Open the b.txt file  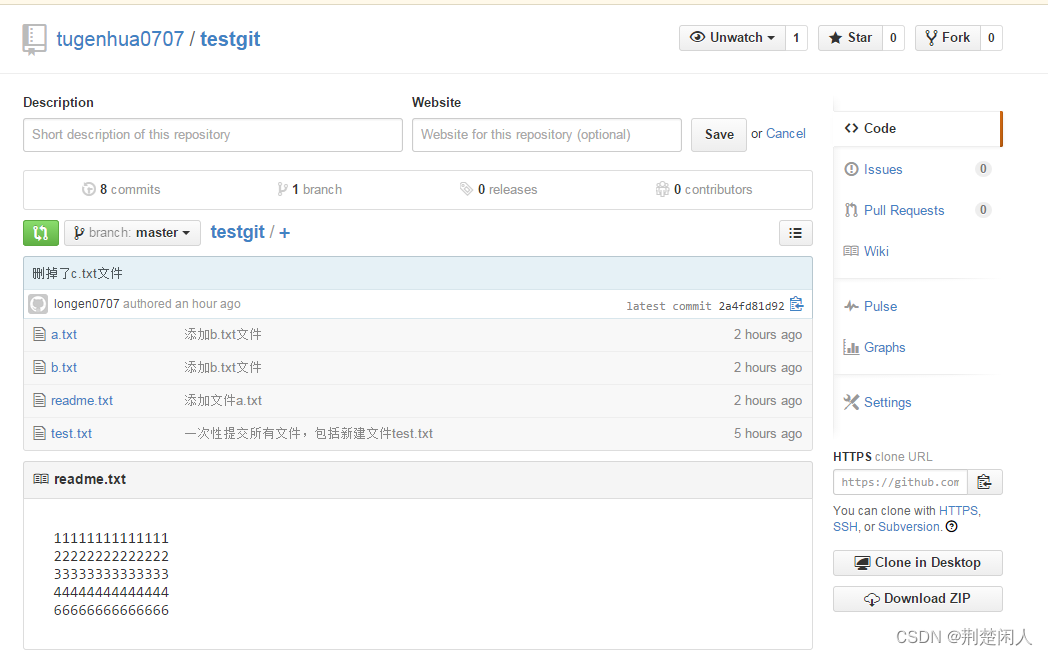(64, 368)
